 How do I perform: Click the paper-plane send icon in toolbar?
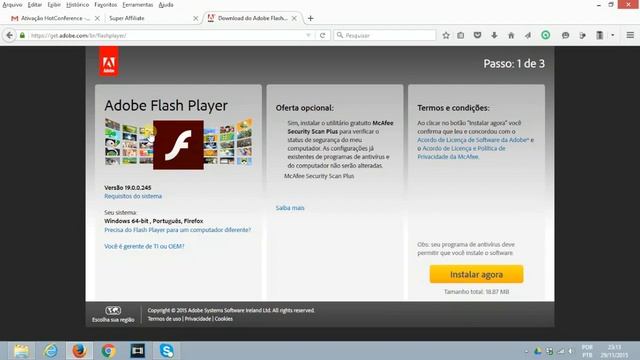(x=528, y=36)
